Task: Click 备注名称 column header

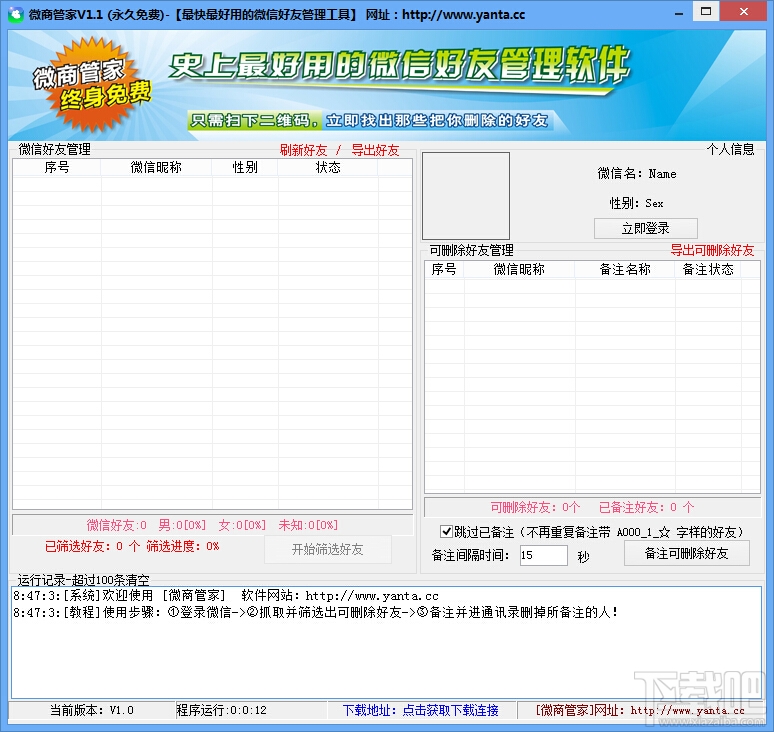Action: click(x=625, y=270)
